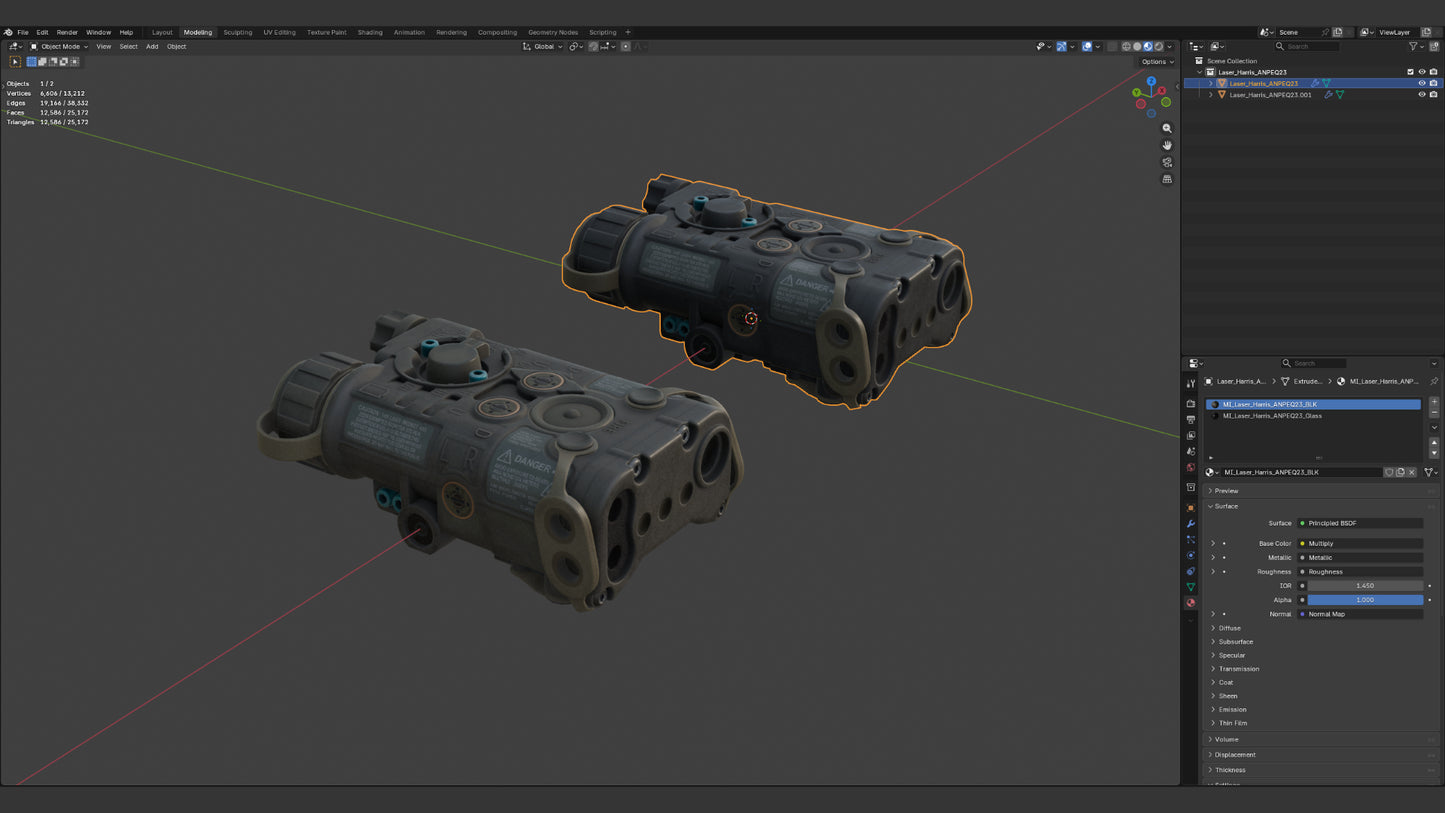Screen dimensions: 1445x813
Task: Open Global transform orientation dropdown
Action: pyautogui.click(x=543, y=46)
